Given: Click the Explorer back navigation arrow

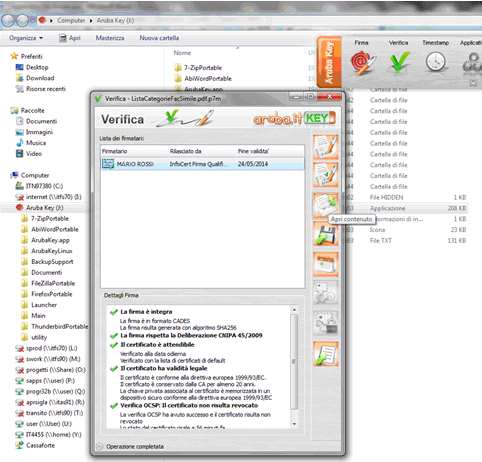Looking at the screenshot, I should [x=8, y=21].
